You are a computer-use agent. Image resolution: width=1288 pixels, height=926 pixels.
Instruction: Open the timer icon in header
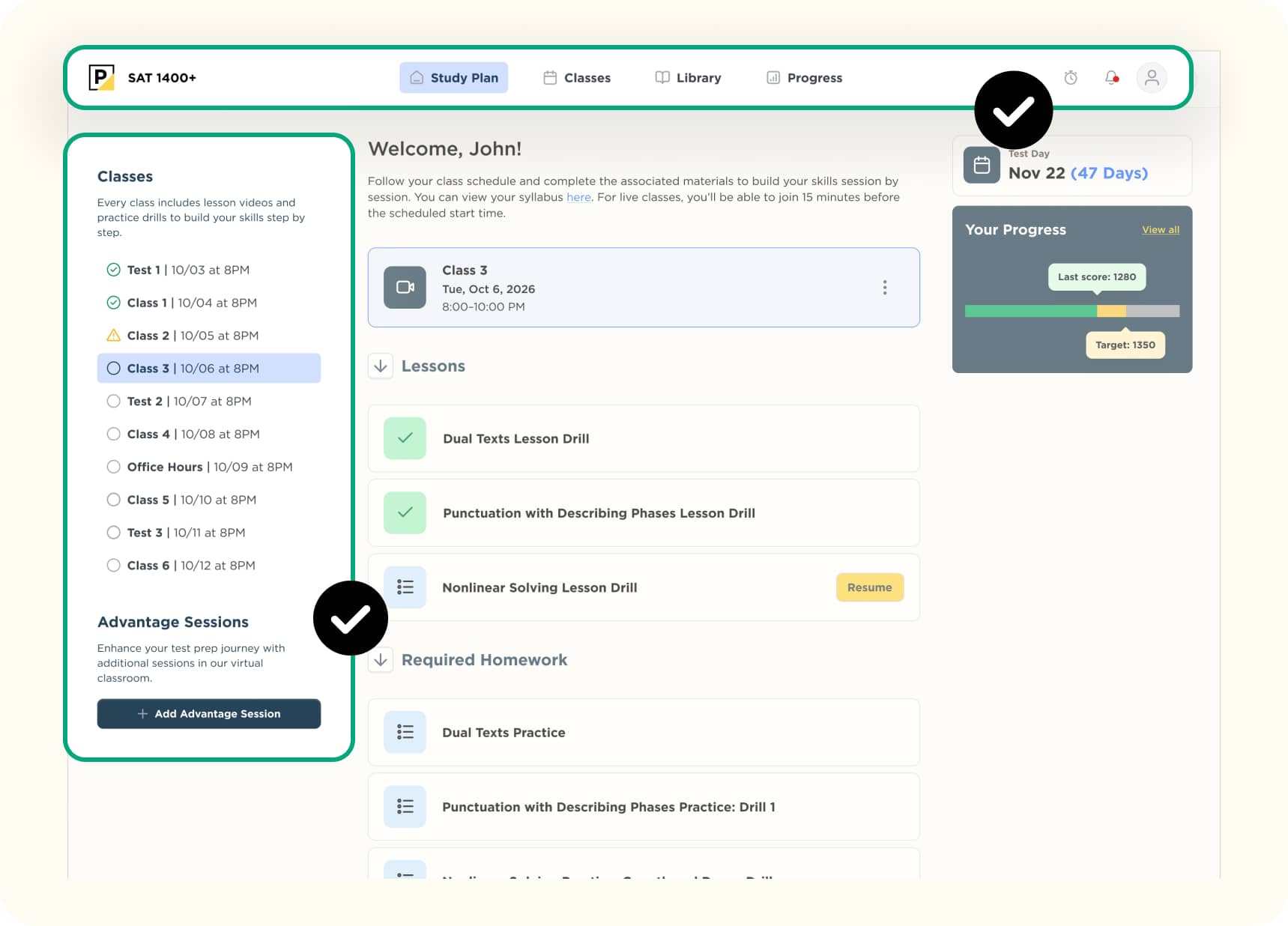(x=1071, y=78)
